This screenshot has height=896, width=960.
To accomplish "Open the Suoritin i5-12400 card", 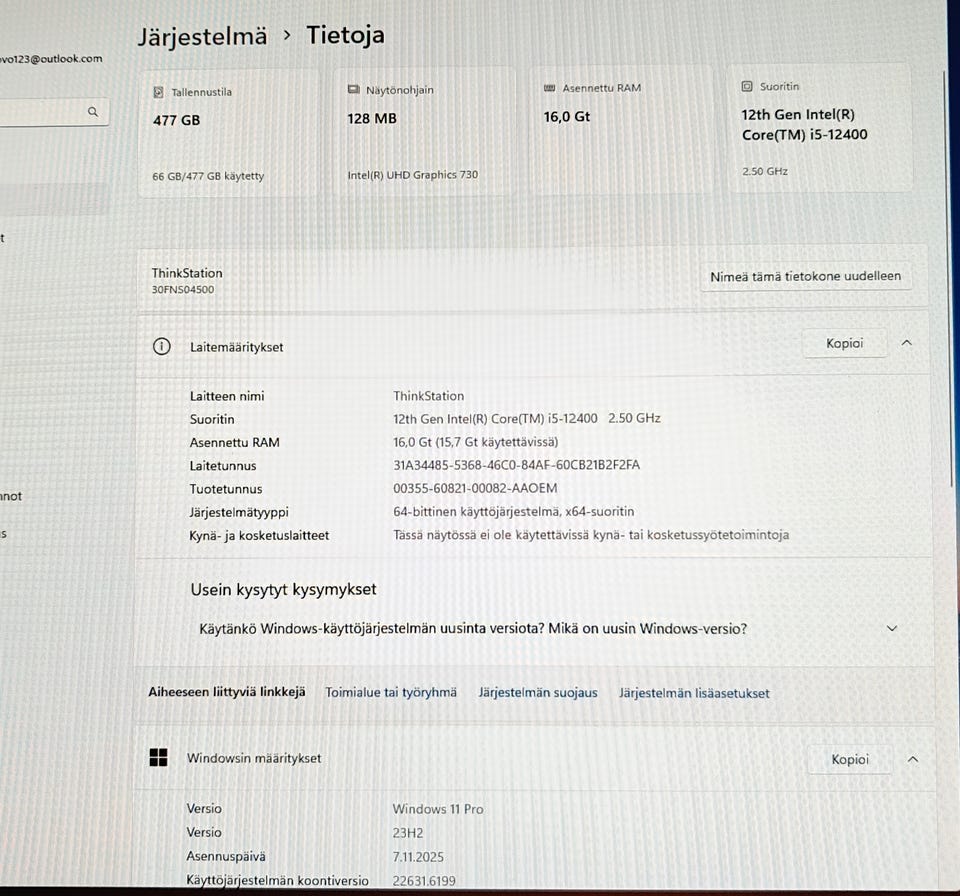I will coord(819,127).
